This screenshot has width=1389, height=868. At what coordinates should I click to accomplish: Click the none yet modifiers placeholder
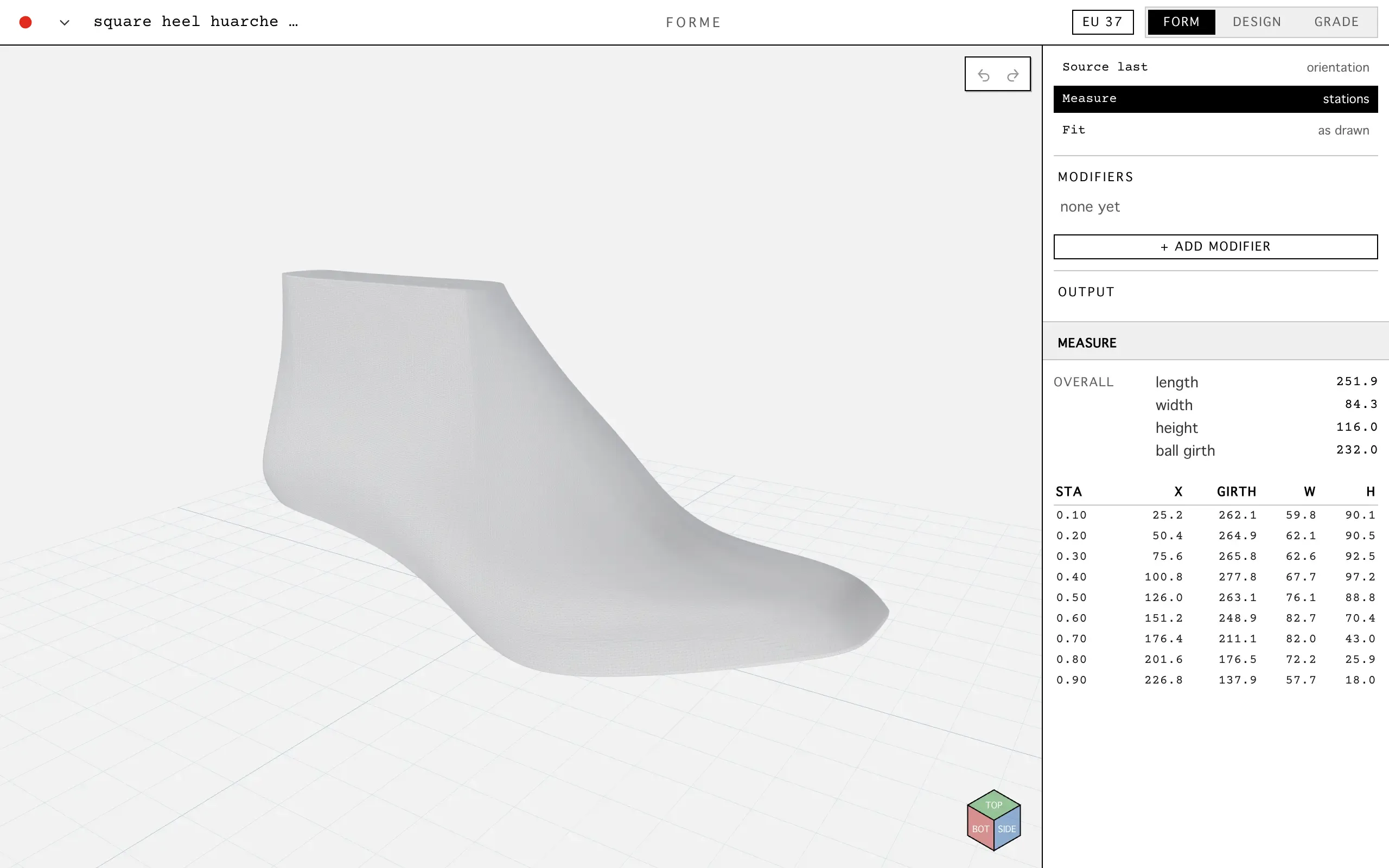pyautogui.click(x=1089, y=207)
